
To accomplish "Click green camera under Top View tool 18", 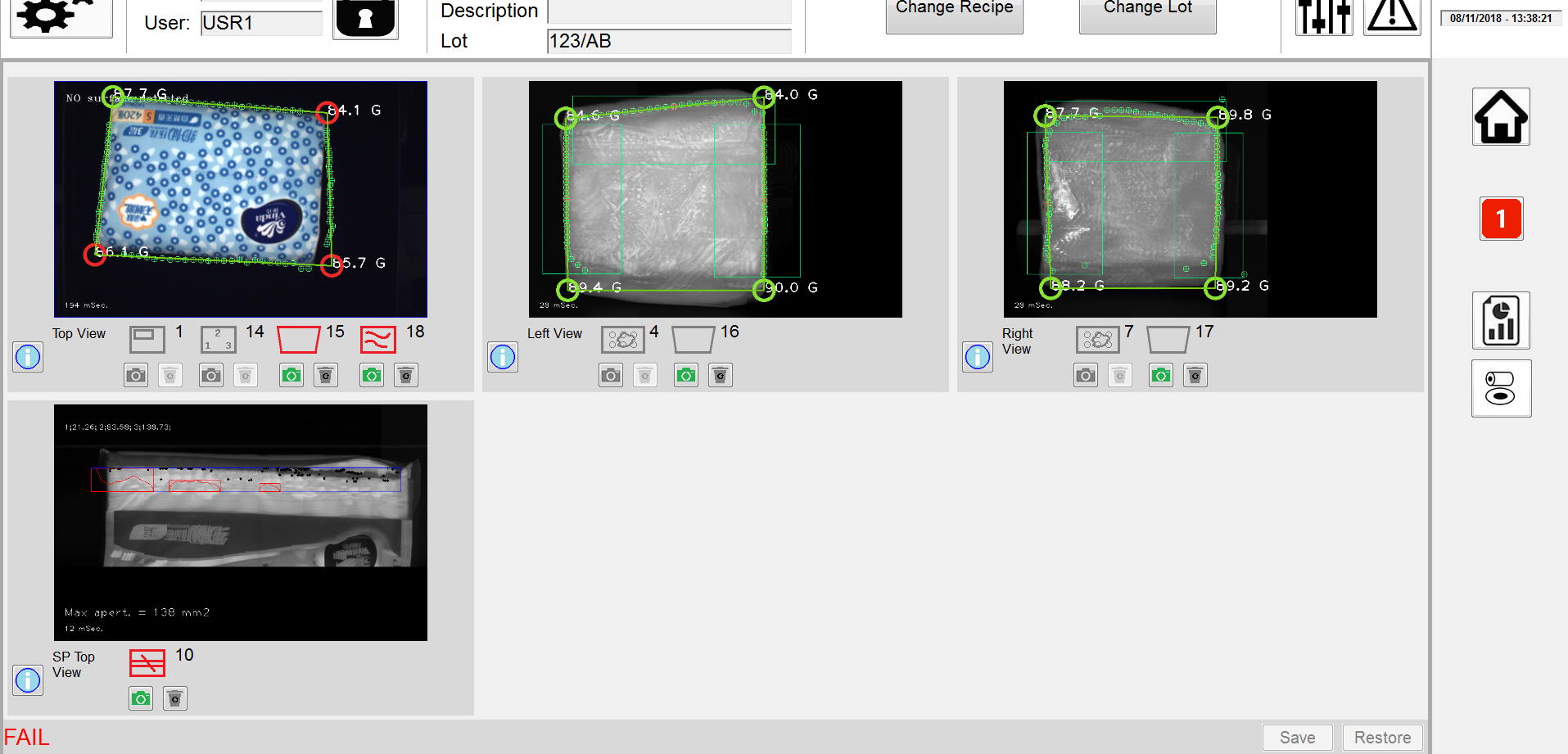I will (x=372, y=375).
